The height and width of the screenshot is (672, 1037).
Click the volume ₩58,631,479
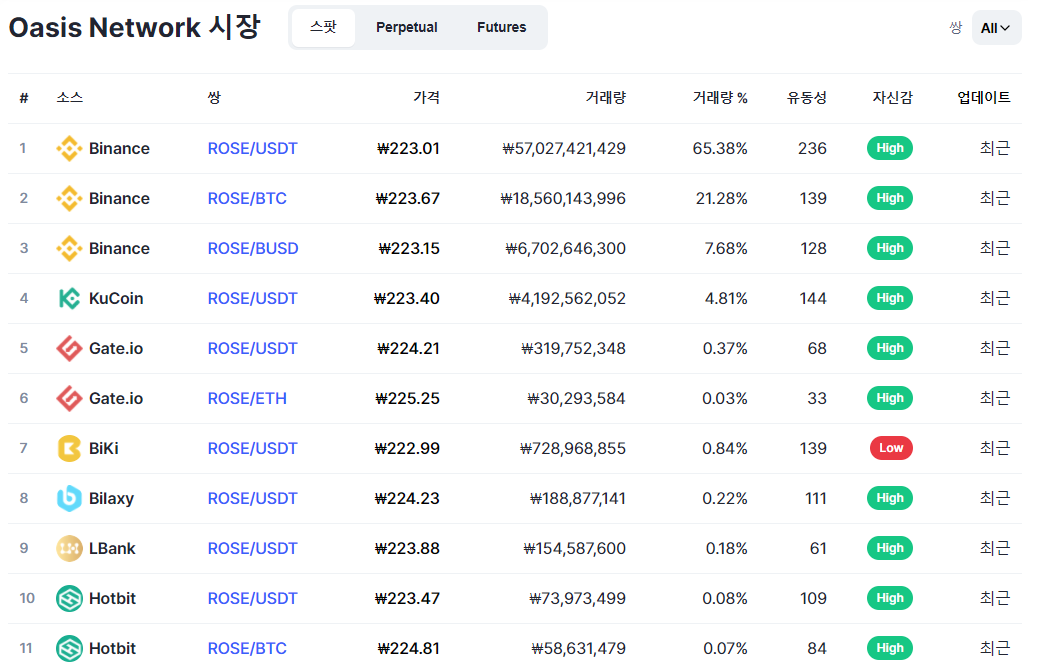point(579,648)
